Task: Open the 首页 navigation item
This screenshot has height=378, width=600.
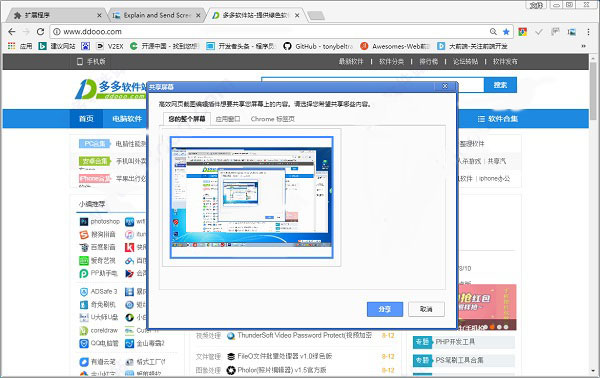Action: (86, 119)
